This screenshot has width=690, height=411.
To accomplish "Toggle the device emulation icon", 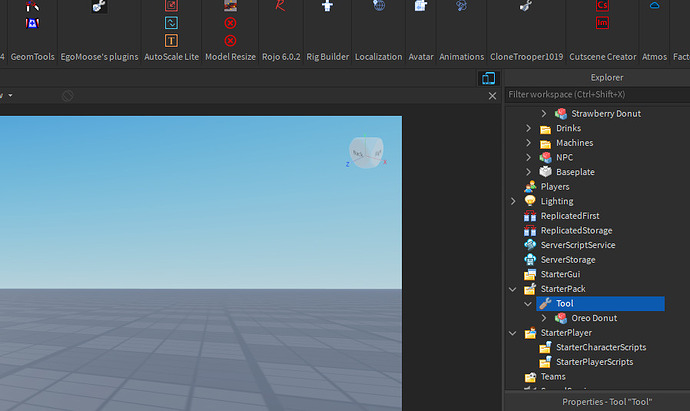I will tap(488, 78).
